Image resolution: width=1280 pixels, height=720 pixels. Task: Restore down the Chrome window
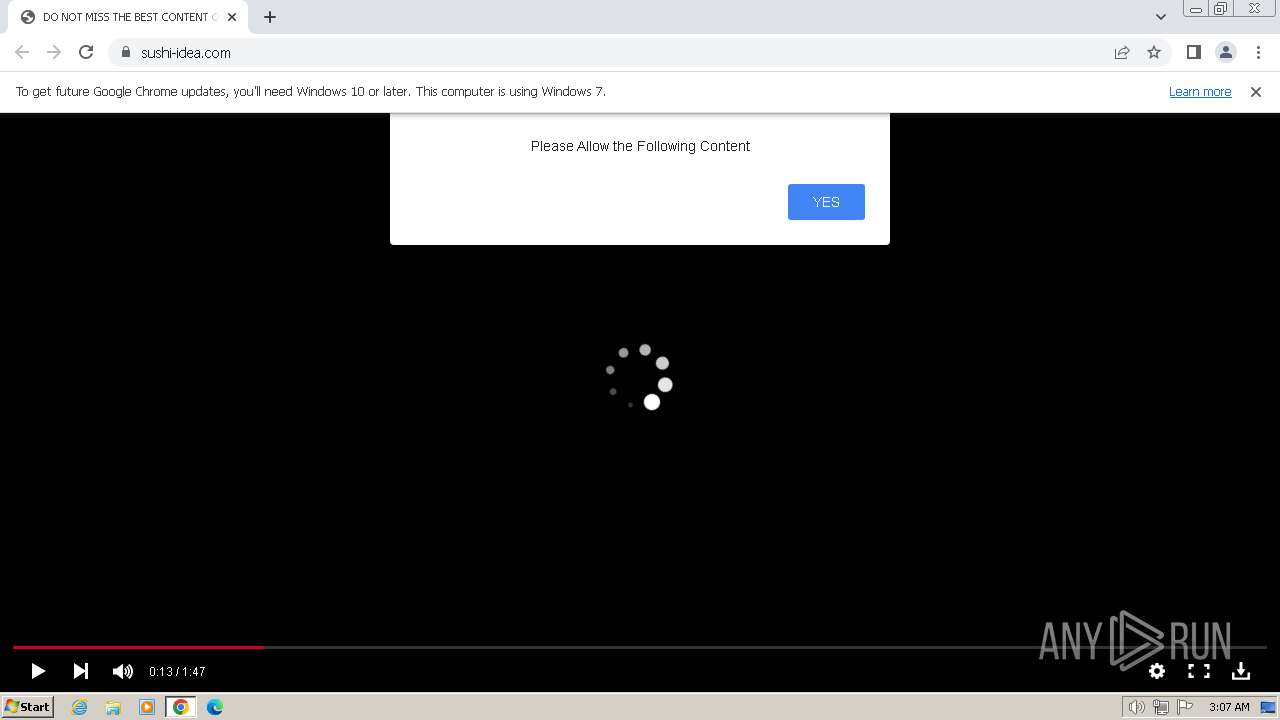click(x=1221, y=9)
